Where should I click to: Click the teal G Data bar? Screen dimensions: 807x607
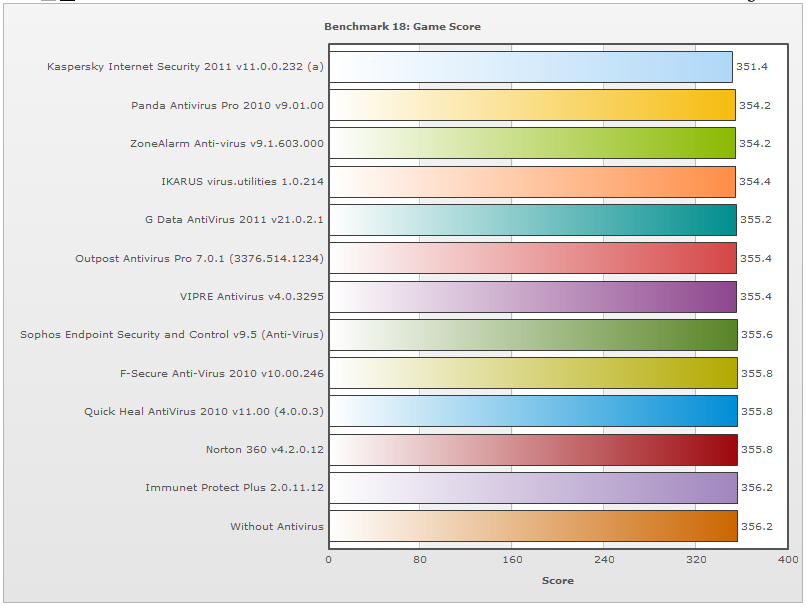click(x=533, y=220)
